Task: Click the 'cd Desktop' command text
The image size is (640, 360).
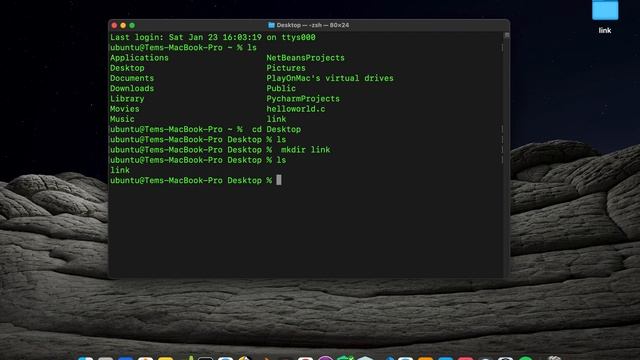Action: (276, 129)
